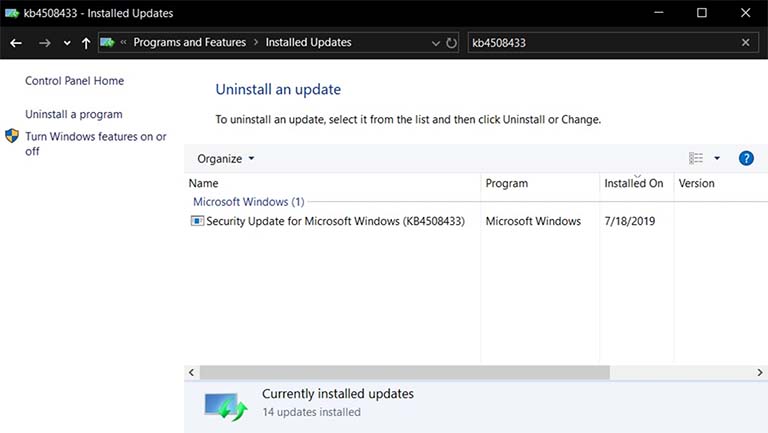Open Control Panel Home

(74, 81)
